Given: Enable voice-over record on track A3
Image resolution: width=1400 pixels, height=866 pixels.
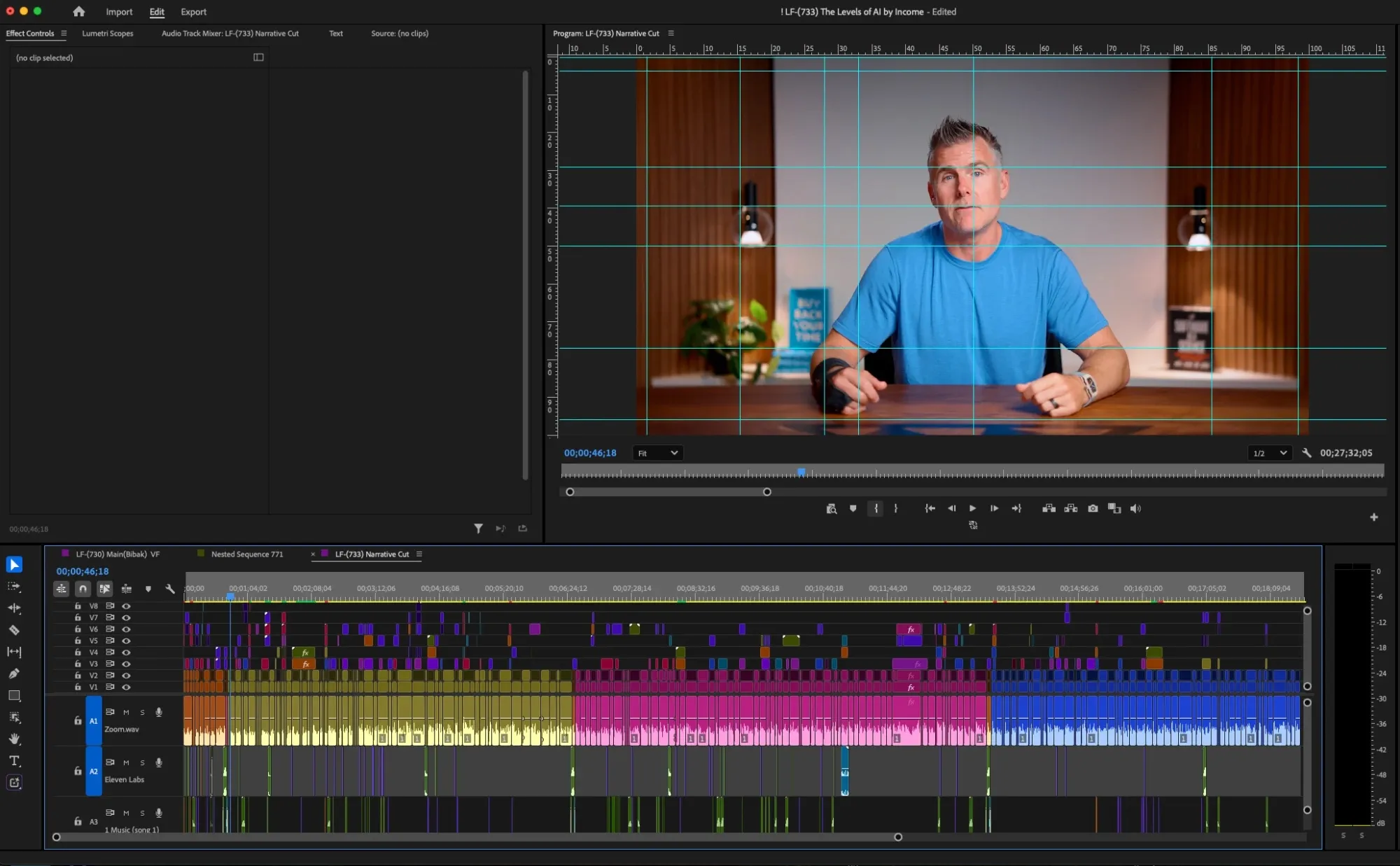Looking at the screenshot, I should (x=159, y=813).
